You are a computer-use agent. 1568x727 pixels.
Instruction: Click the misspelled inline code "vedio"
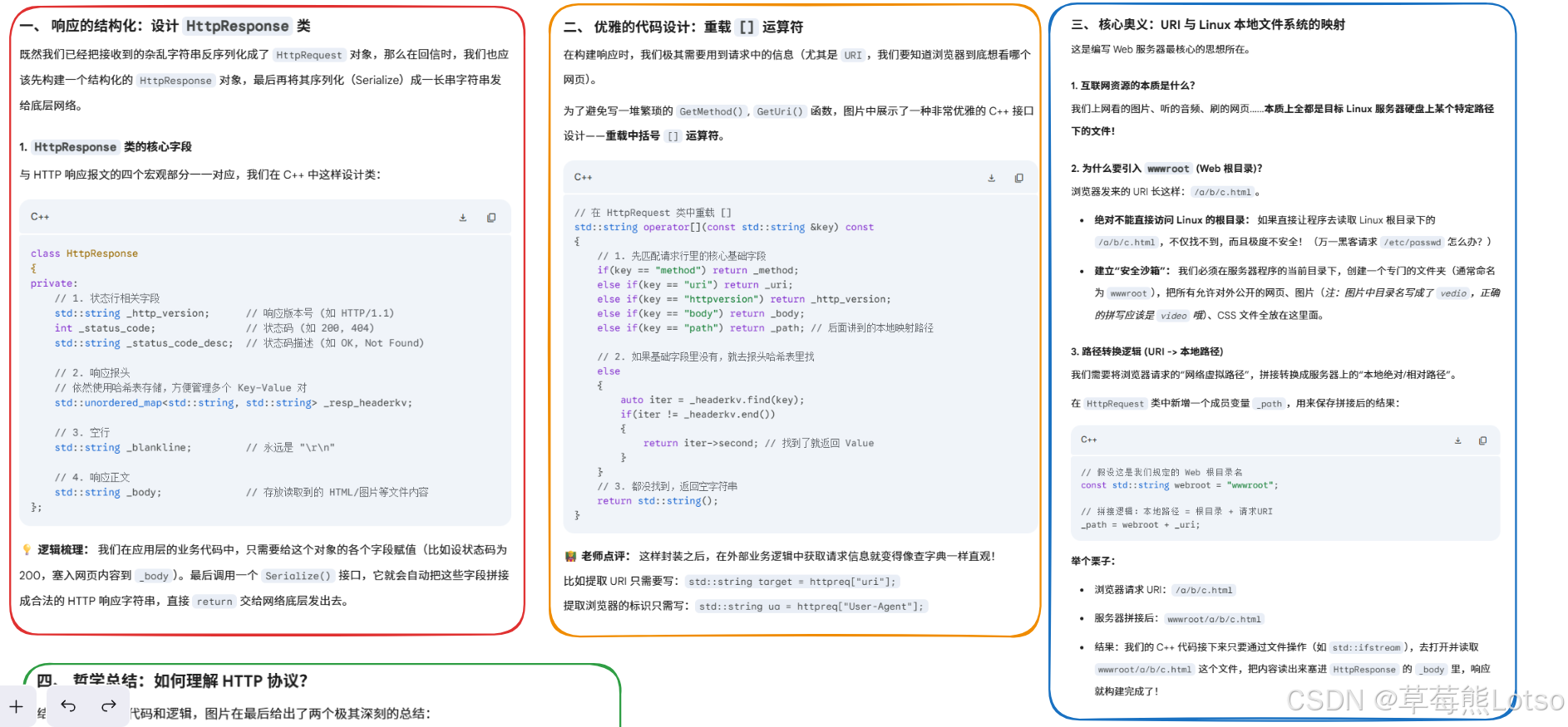(1453, 293)
